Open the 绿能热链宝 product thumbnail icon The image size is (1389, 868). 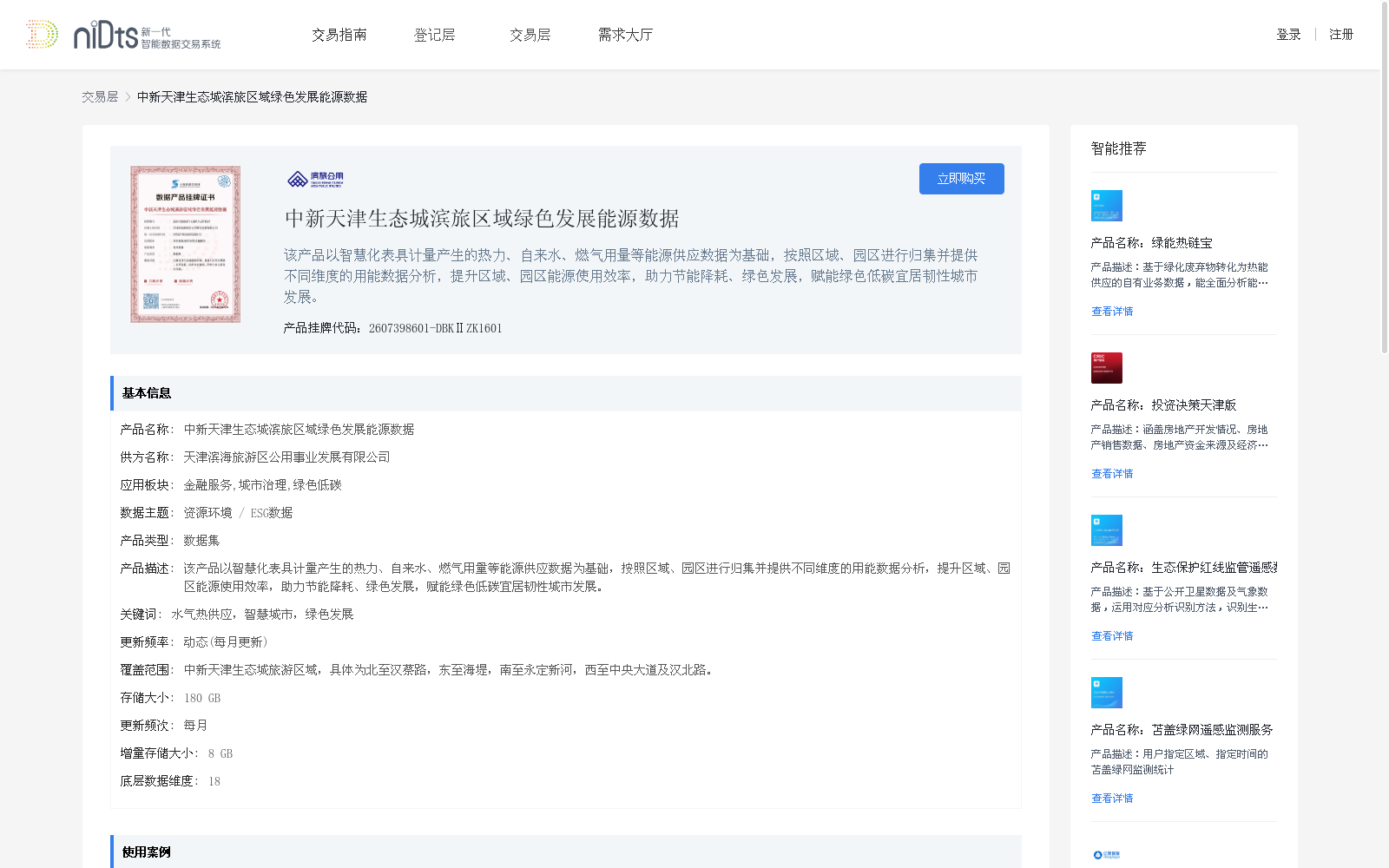[x=1107, y=206]
